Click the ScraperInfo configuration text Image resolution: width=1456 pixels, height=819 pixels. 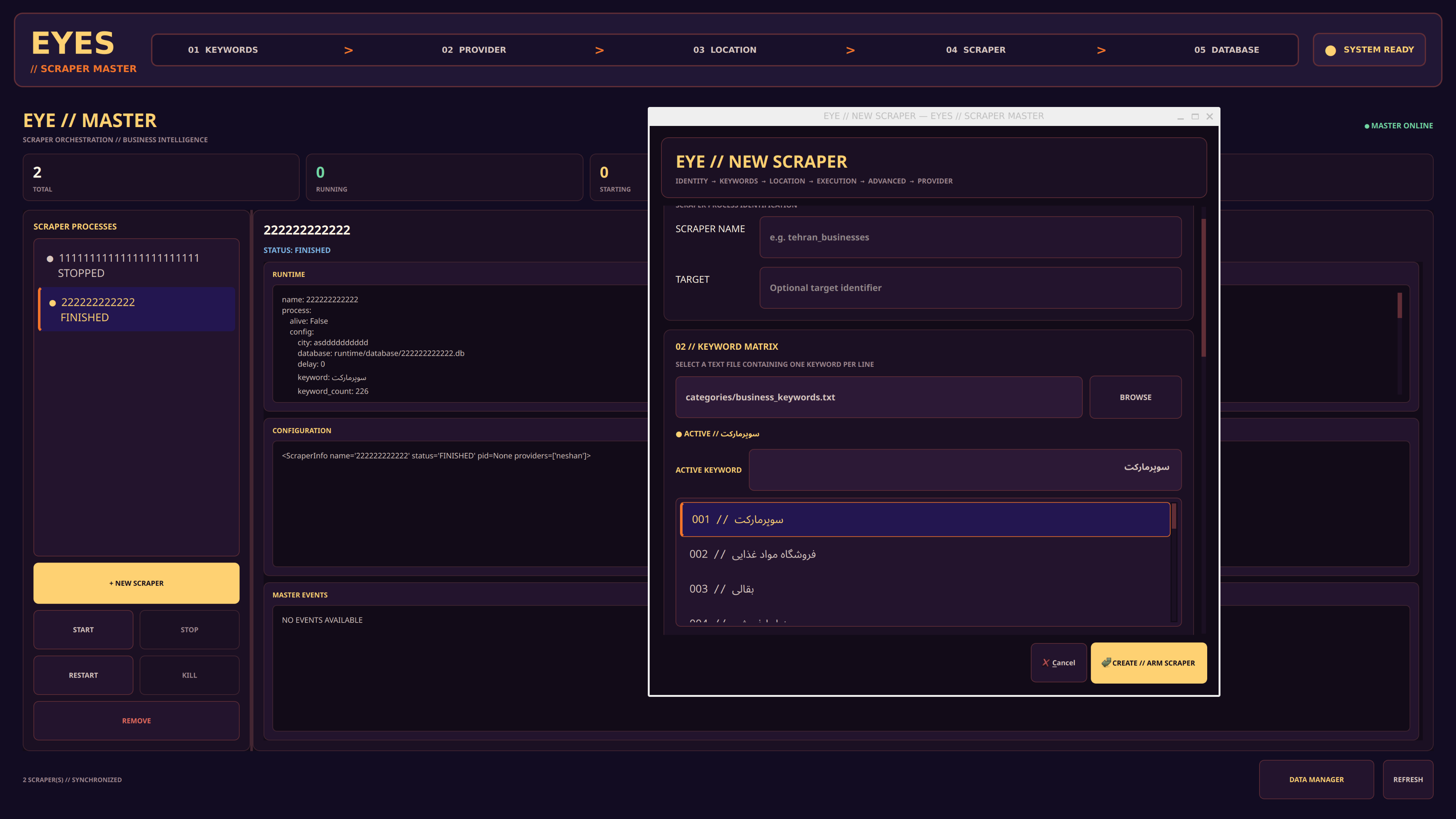[437, 456]
